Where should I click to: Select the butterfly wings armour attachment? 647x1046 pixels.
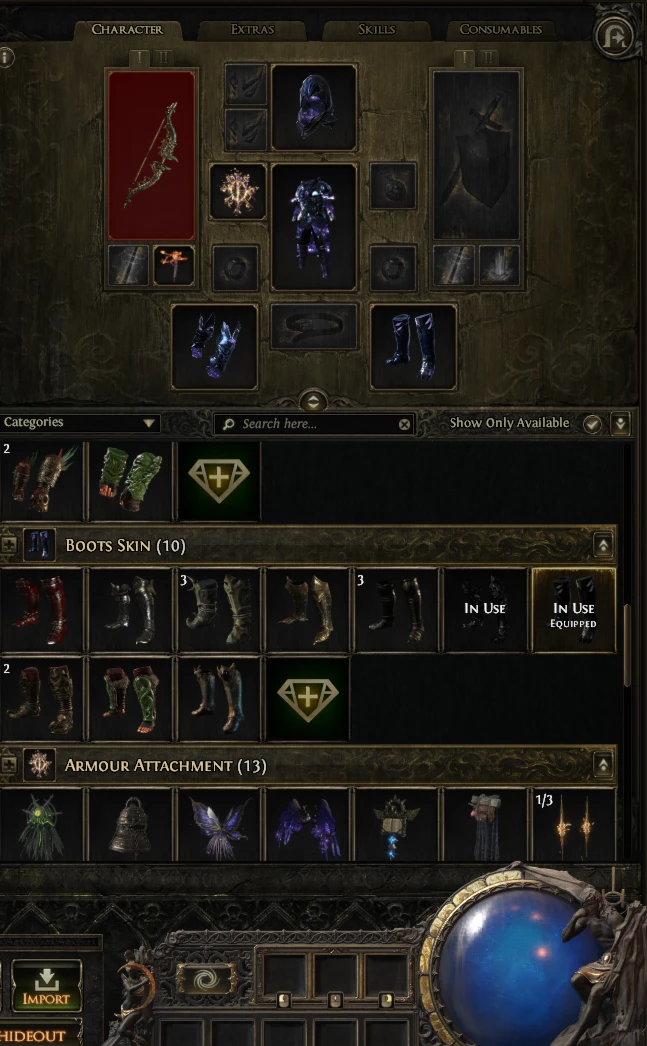[219, 825]
